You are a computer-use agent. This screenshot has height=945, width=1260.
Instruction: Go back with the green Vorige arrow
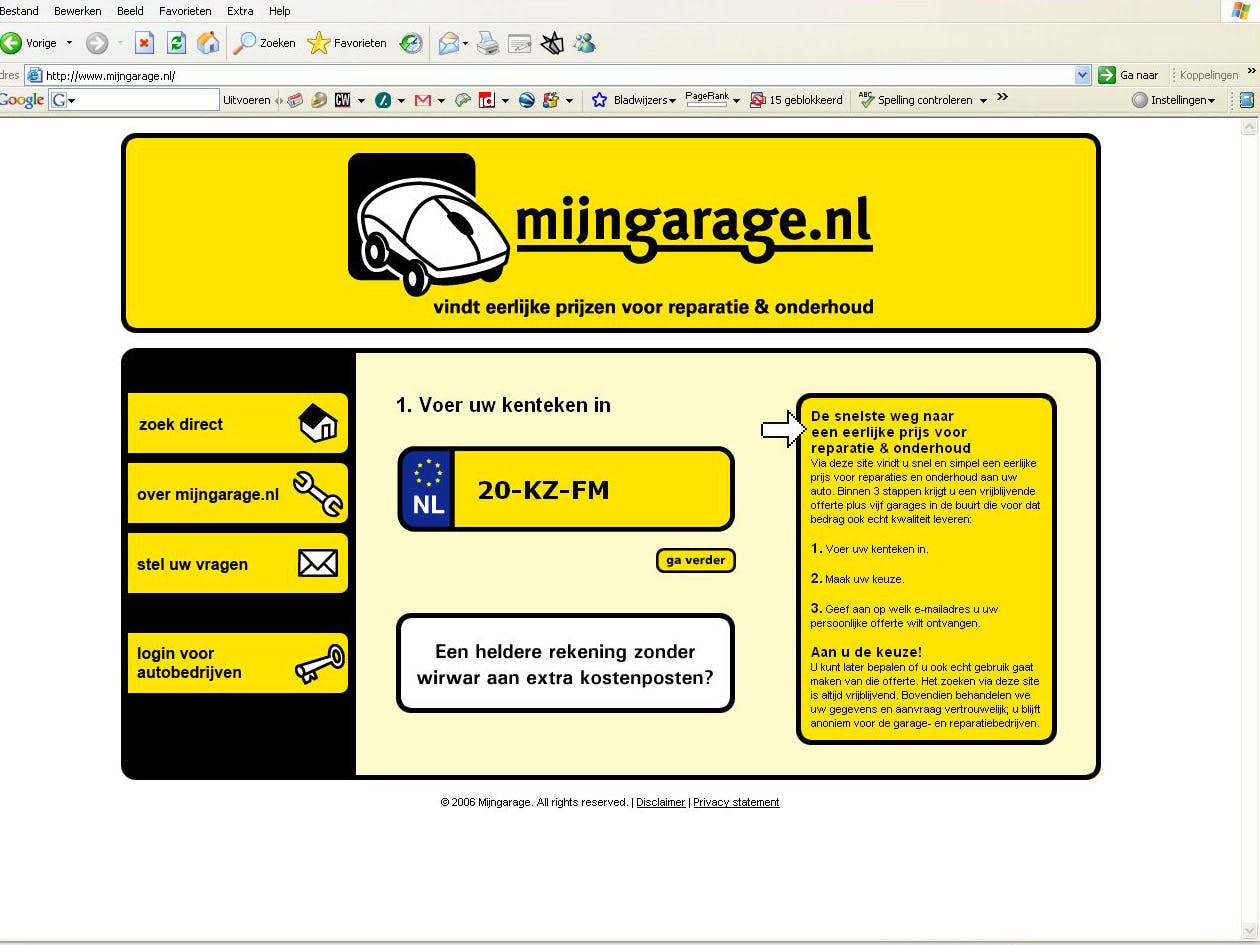point(11,43)
